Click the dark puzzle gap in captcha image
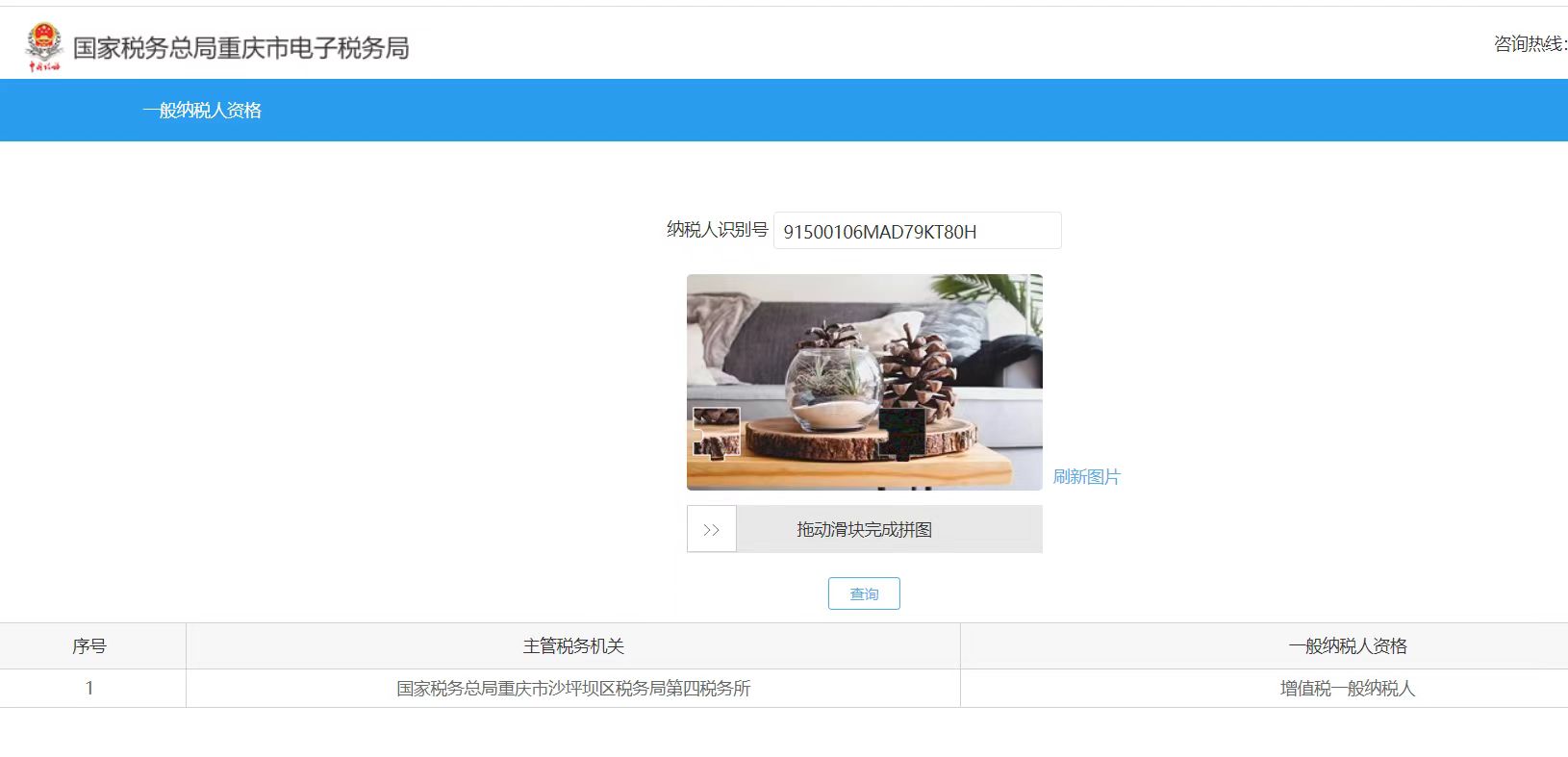Screen dimensions: 1568x757 (902, 433)
